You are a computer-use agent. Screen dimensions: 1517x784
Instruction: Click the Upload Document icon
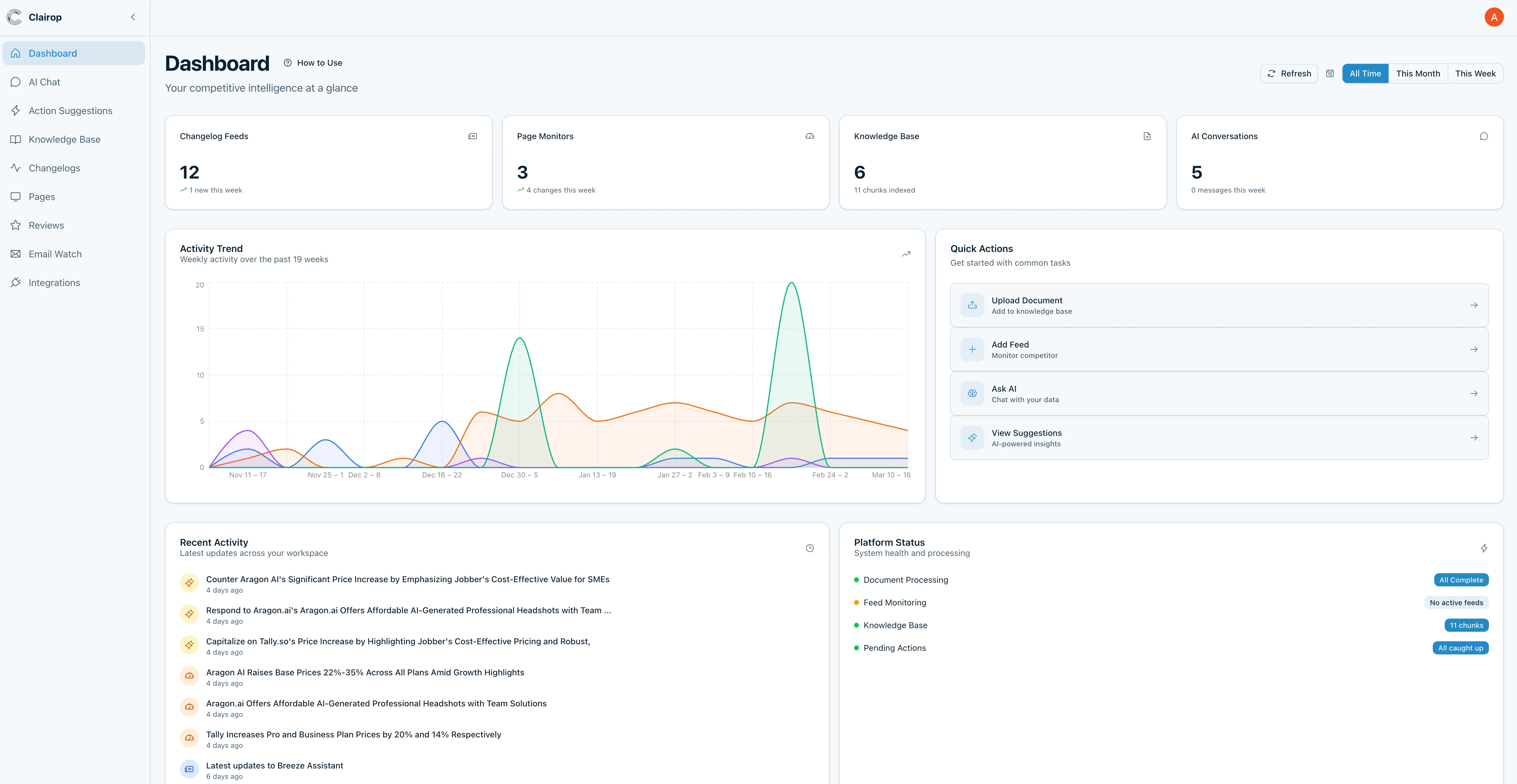tap(972, 305)
